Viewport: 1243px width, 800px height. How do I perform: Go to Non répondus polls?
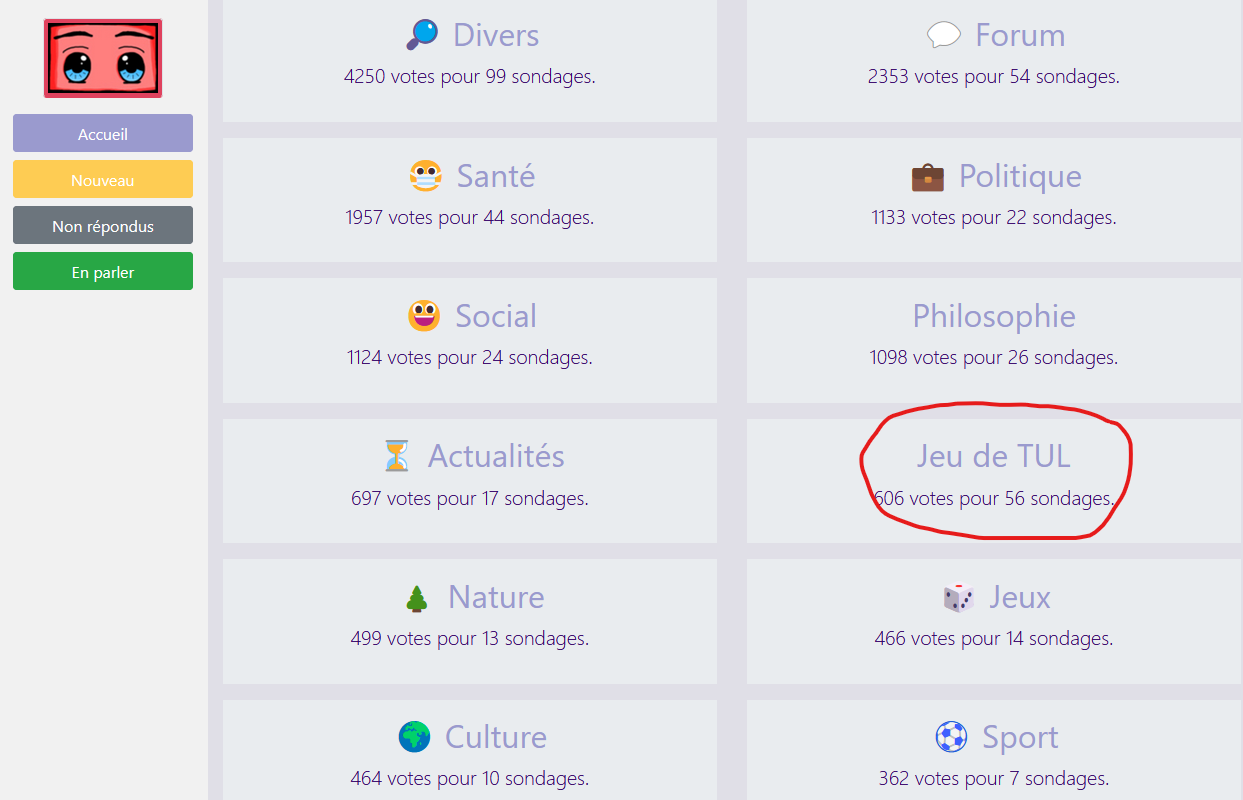coord(103,226)
